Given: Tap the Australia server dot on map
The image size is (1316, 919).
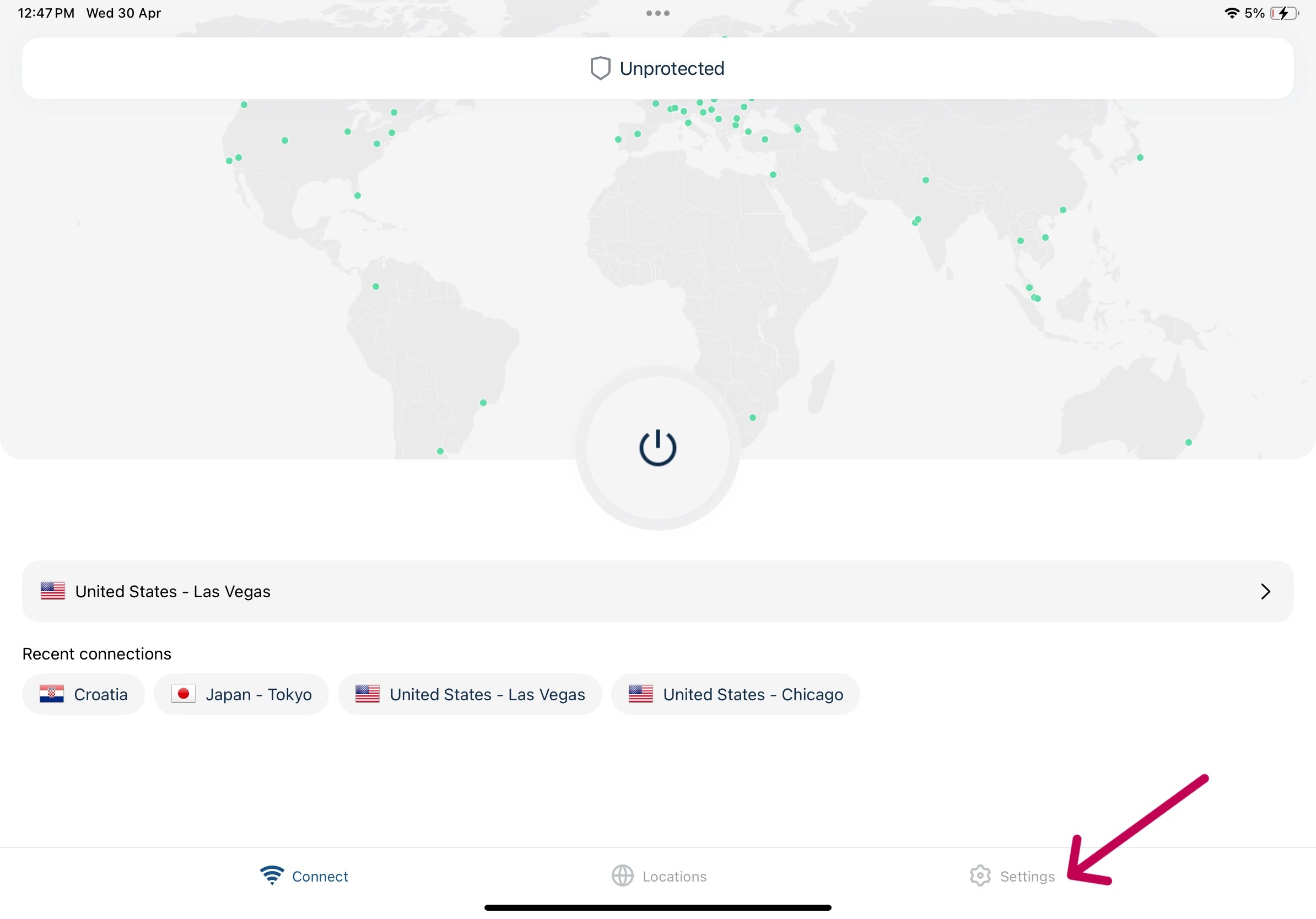Looking at the screenshot, I should [x=1188, y=442].
